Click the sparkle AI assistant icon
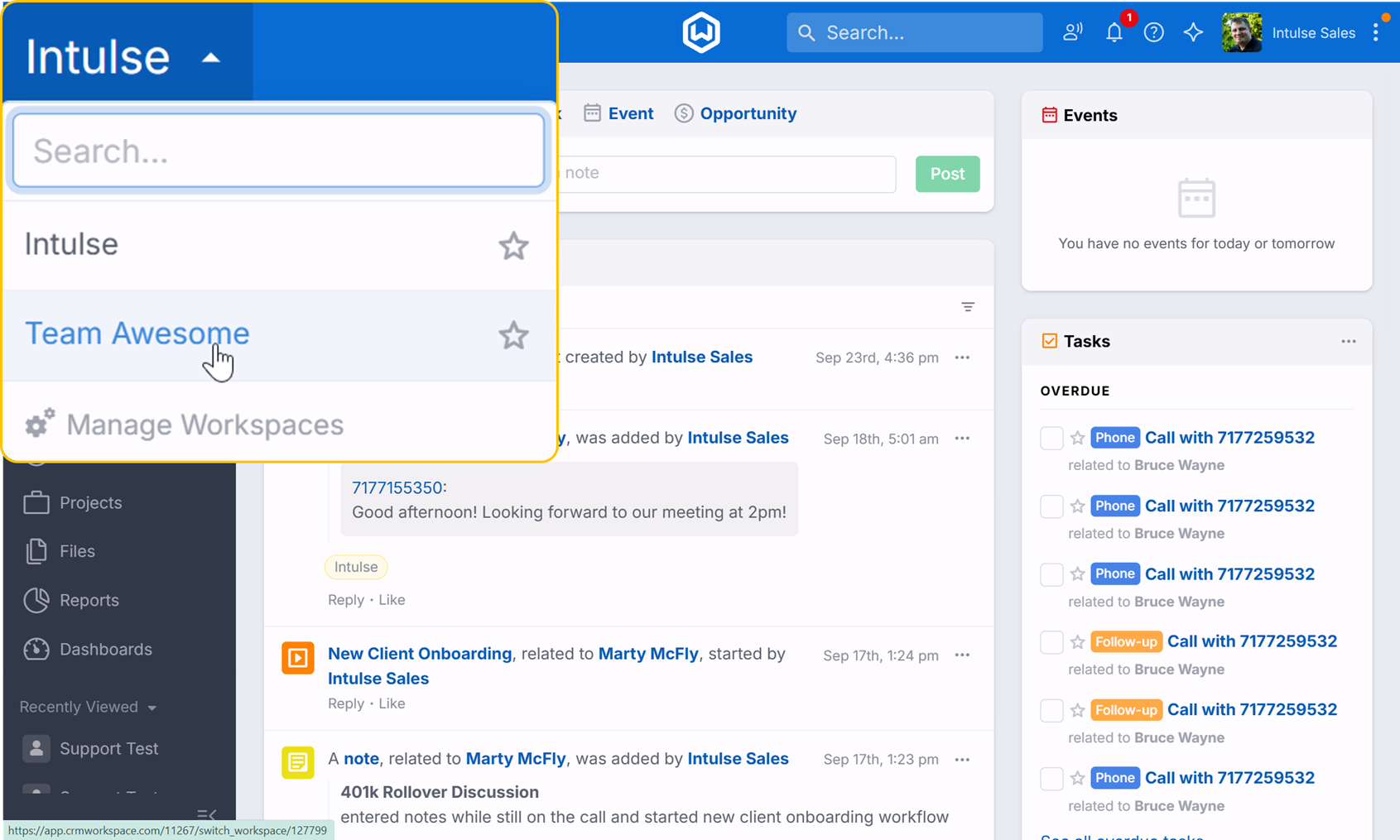The image size is (1400, 840). (1193, 32)
